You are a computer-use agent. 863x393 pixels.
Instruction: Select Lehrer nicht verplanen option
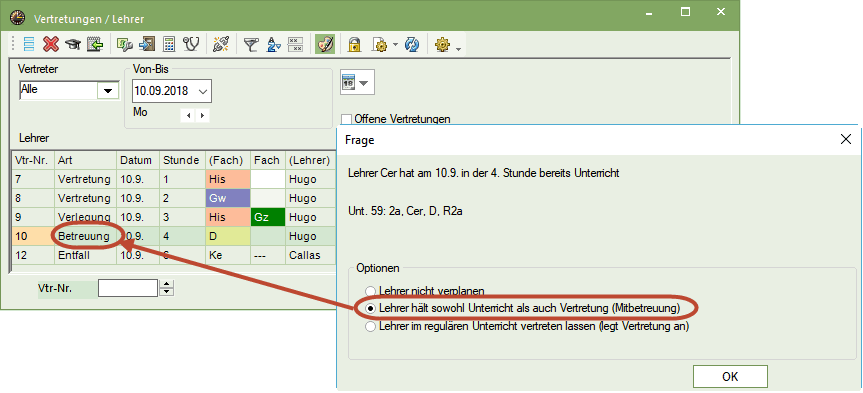(x=371, y=291)
